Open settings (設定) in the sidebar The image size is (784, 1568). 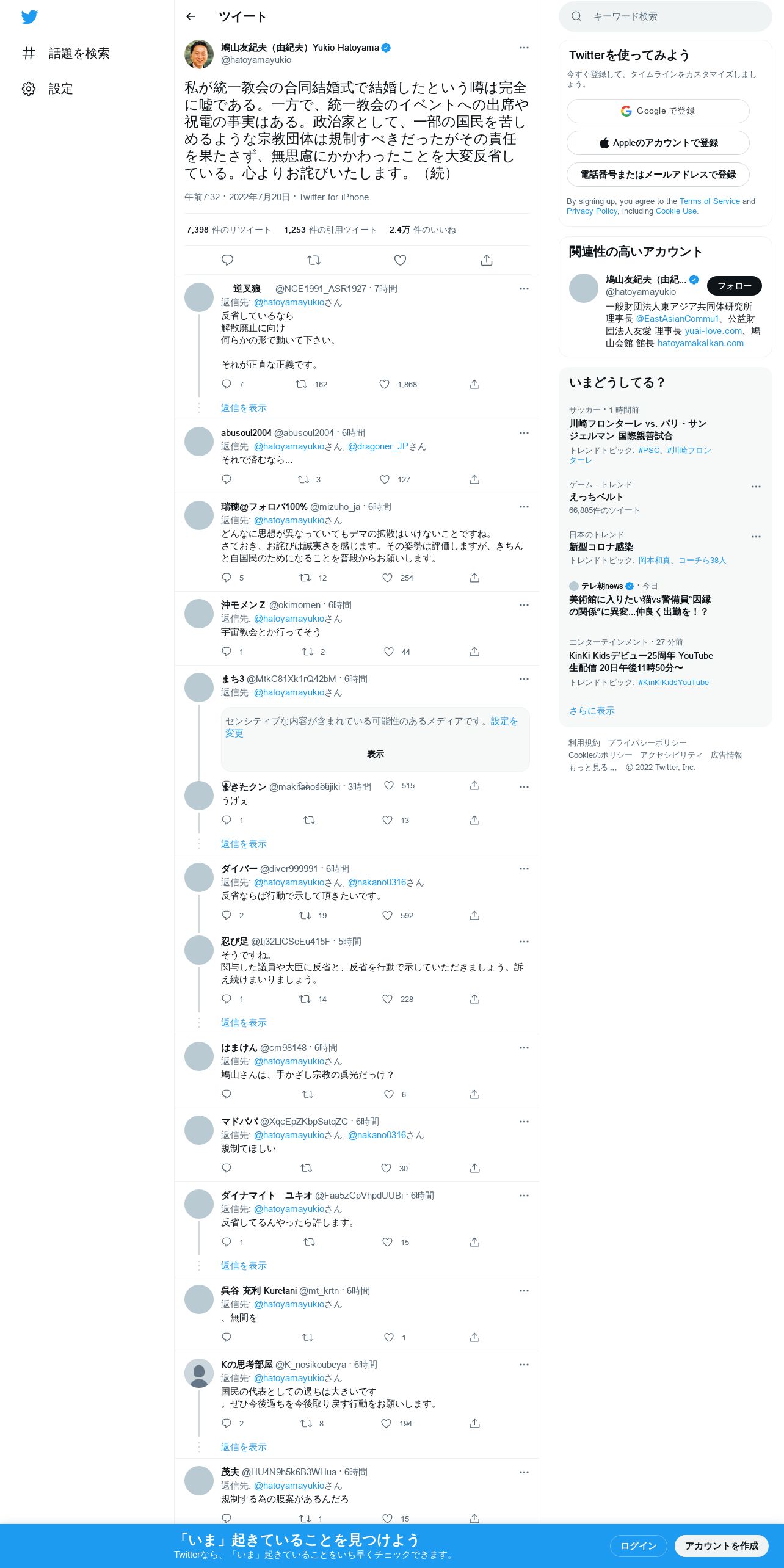tap(48, 89)
